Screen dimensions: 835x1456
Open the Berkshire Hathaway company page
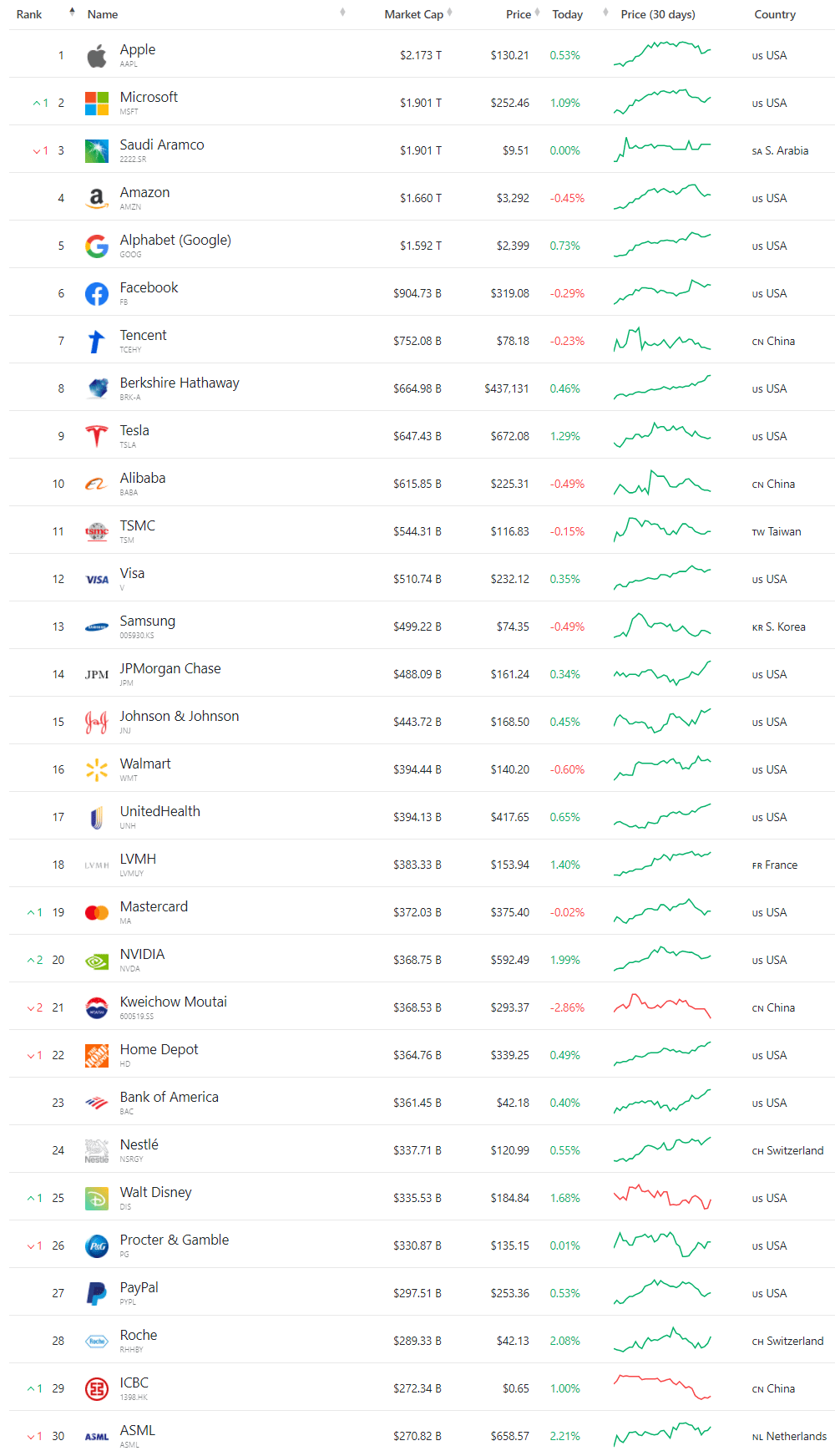(x=180, y=383)
